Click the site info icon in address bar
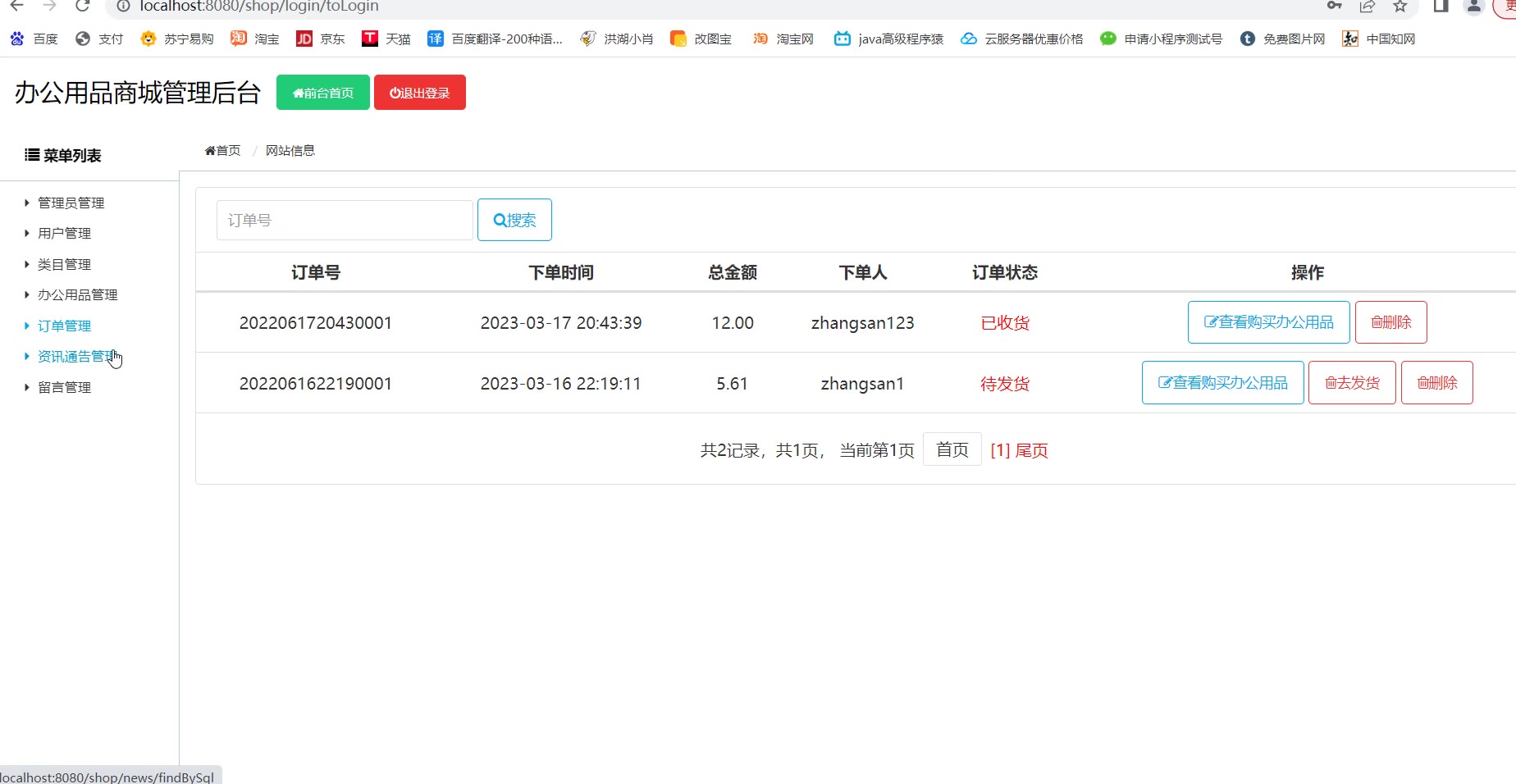1516x784 pixels. point(123,6)
